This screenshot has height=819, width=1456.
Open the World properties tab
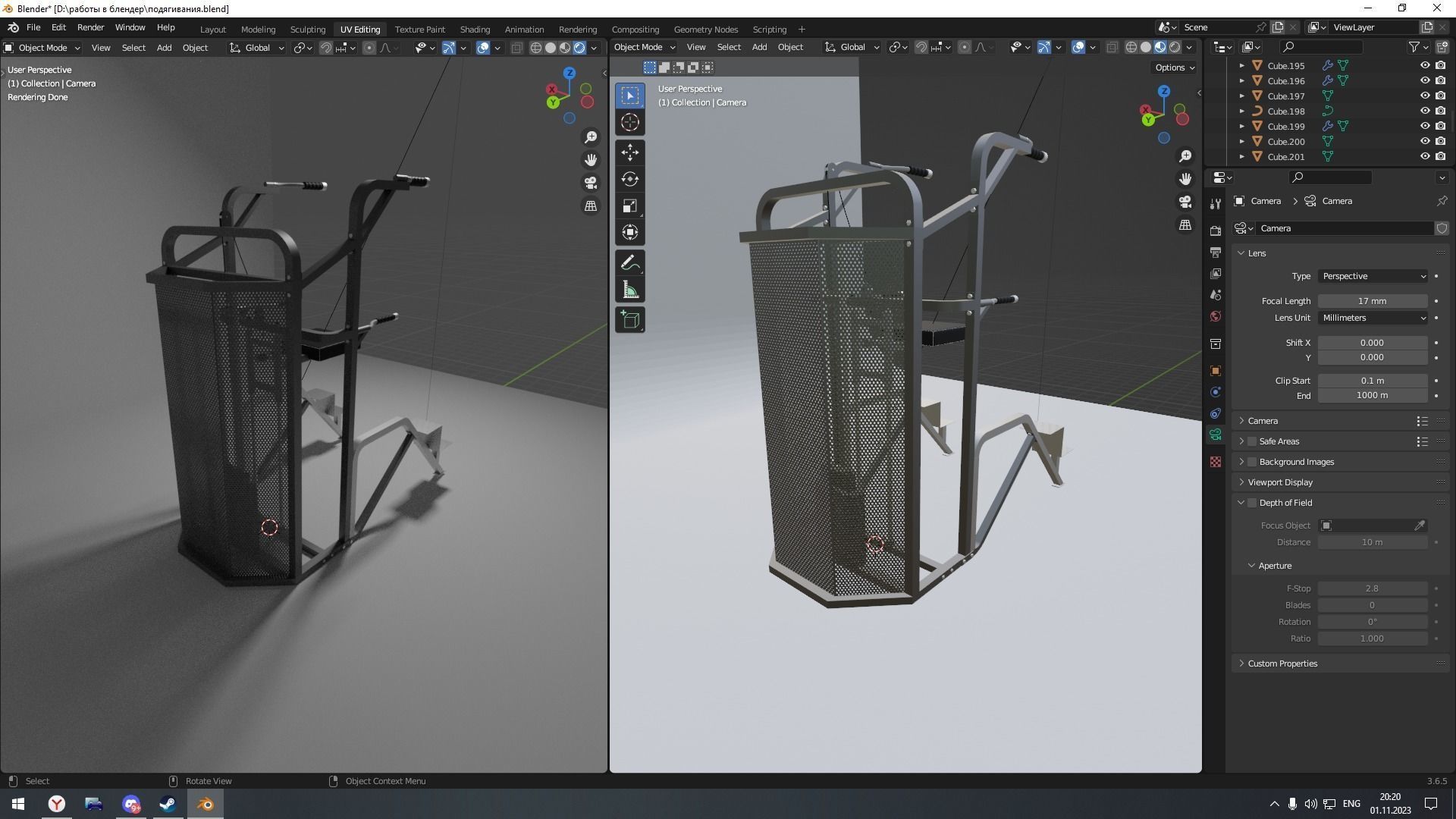1216,316
